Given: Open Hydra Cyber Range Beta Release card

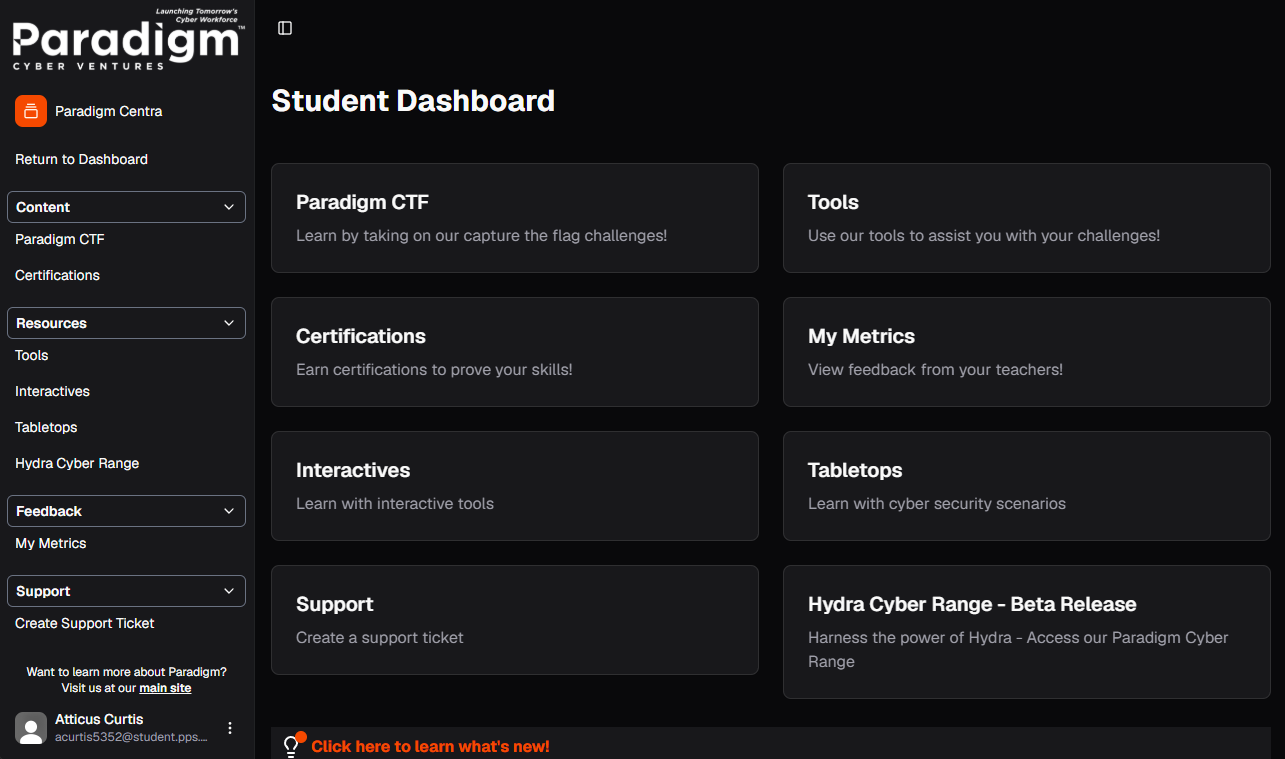Looking at the screenshot, I should (1027, 632).
